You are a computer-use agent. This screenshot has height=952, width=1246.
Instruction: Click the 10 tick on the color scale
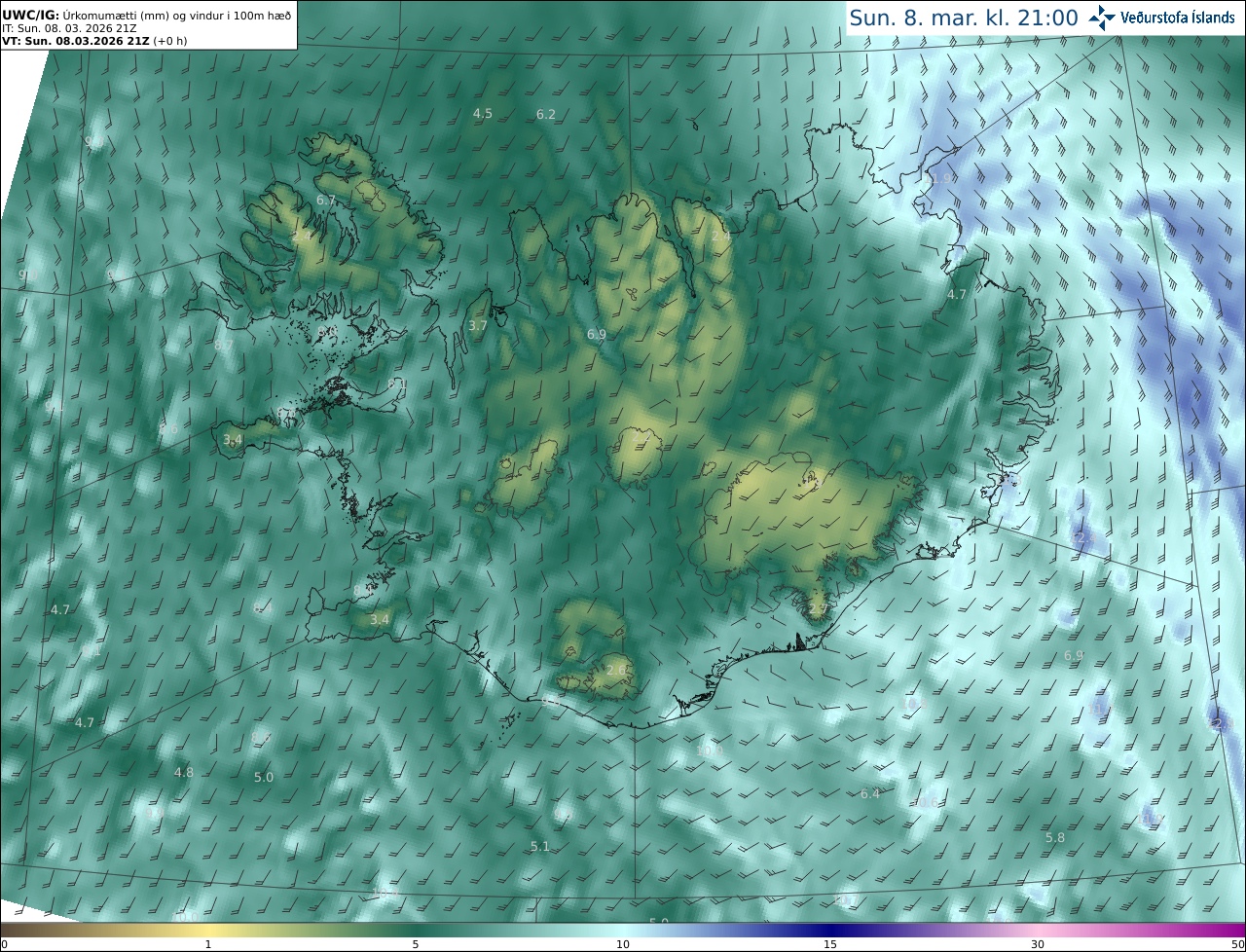click(623, 944)
